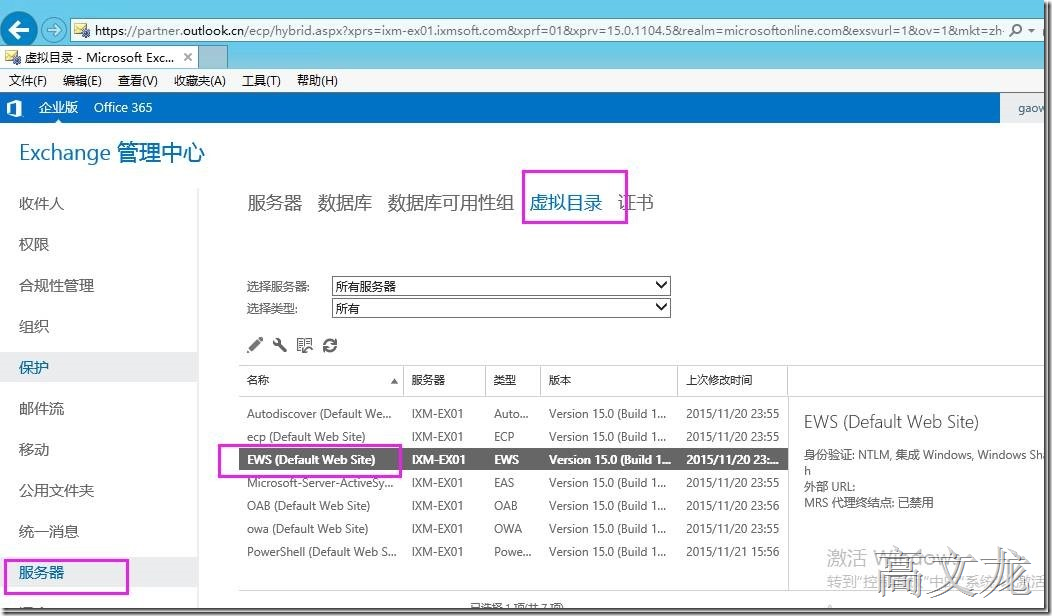Go to 邮件流 in left navigation
The image size is (1052, 616).
42,408
